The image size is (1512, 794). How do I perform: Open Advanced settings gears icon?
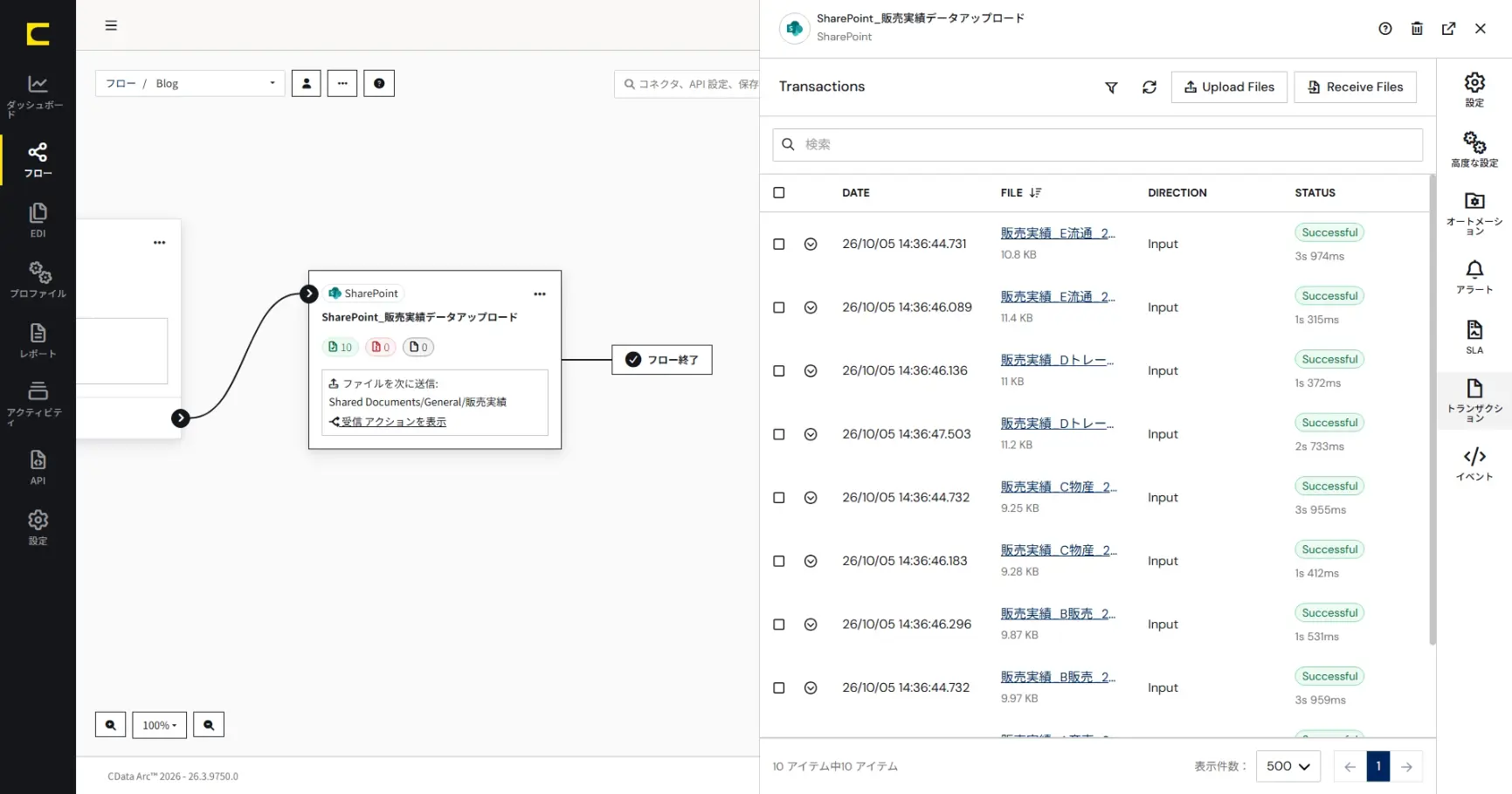1474,148
